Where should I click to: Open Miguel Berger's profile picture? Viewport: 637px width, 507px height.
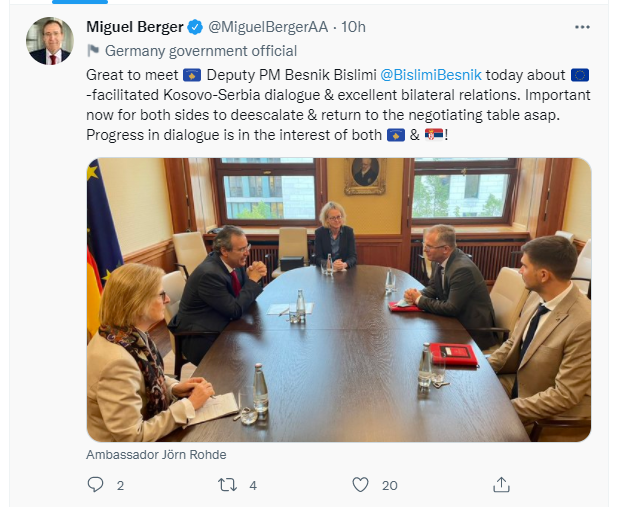(x=50, y=41)
